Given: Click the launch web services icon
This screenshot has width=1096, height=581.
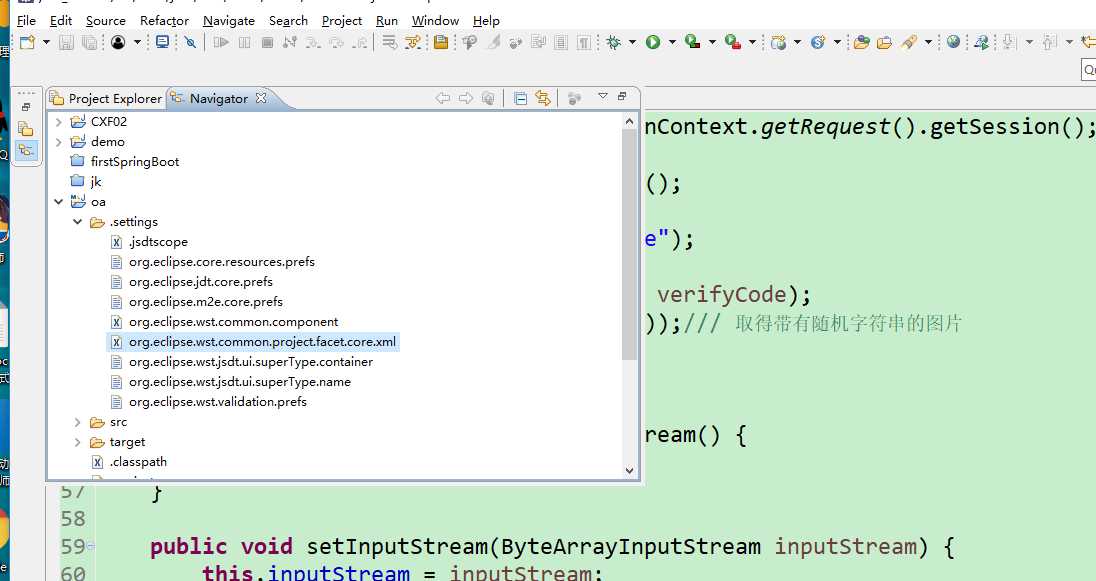Looking at the screenshot, I should pos(981,43).
